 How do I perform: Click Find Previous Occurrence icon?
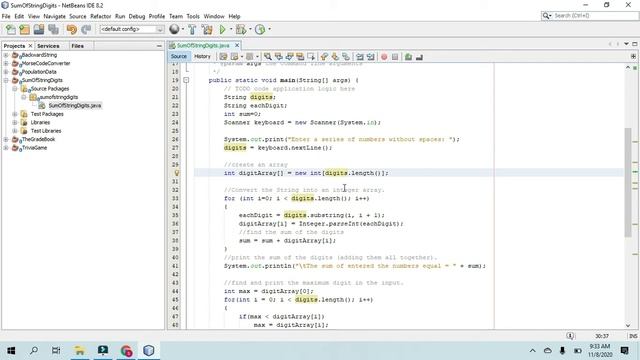[x=279, y=57]
